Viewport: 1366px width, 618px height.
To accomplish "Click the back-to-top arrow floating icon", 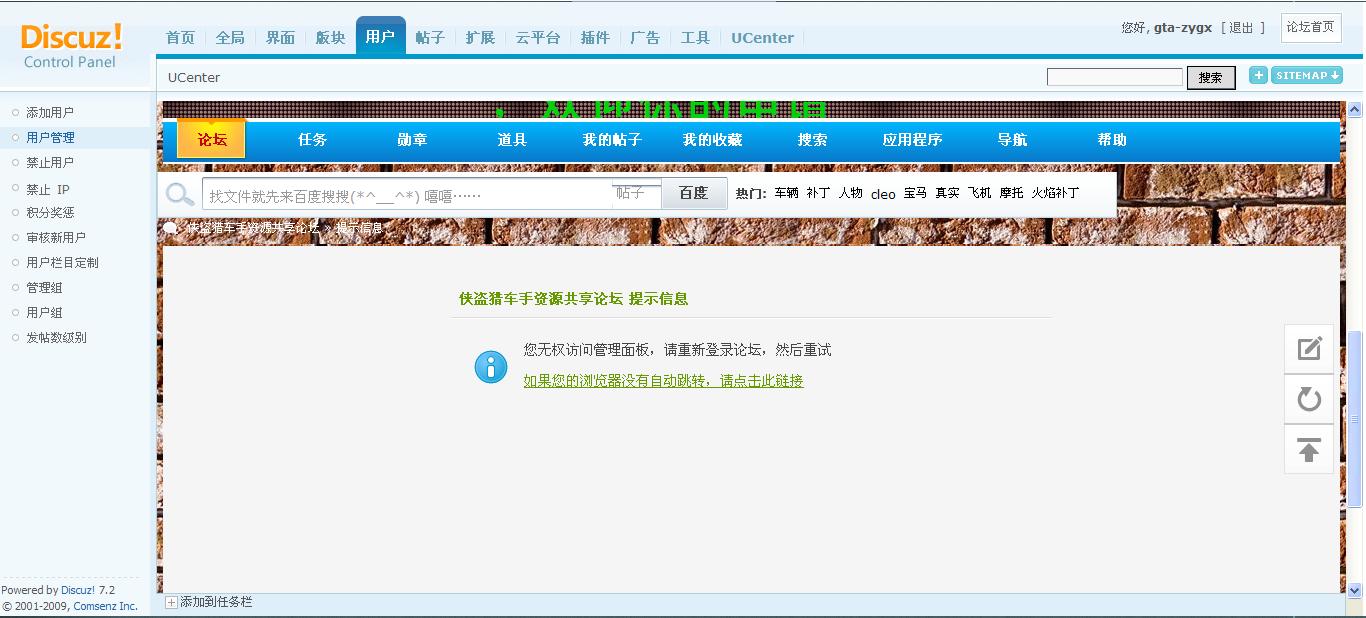I will (x=1309, y=450).
